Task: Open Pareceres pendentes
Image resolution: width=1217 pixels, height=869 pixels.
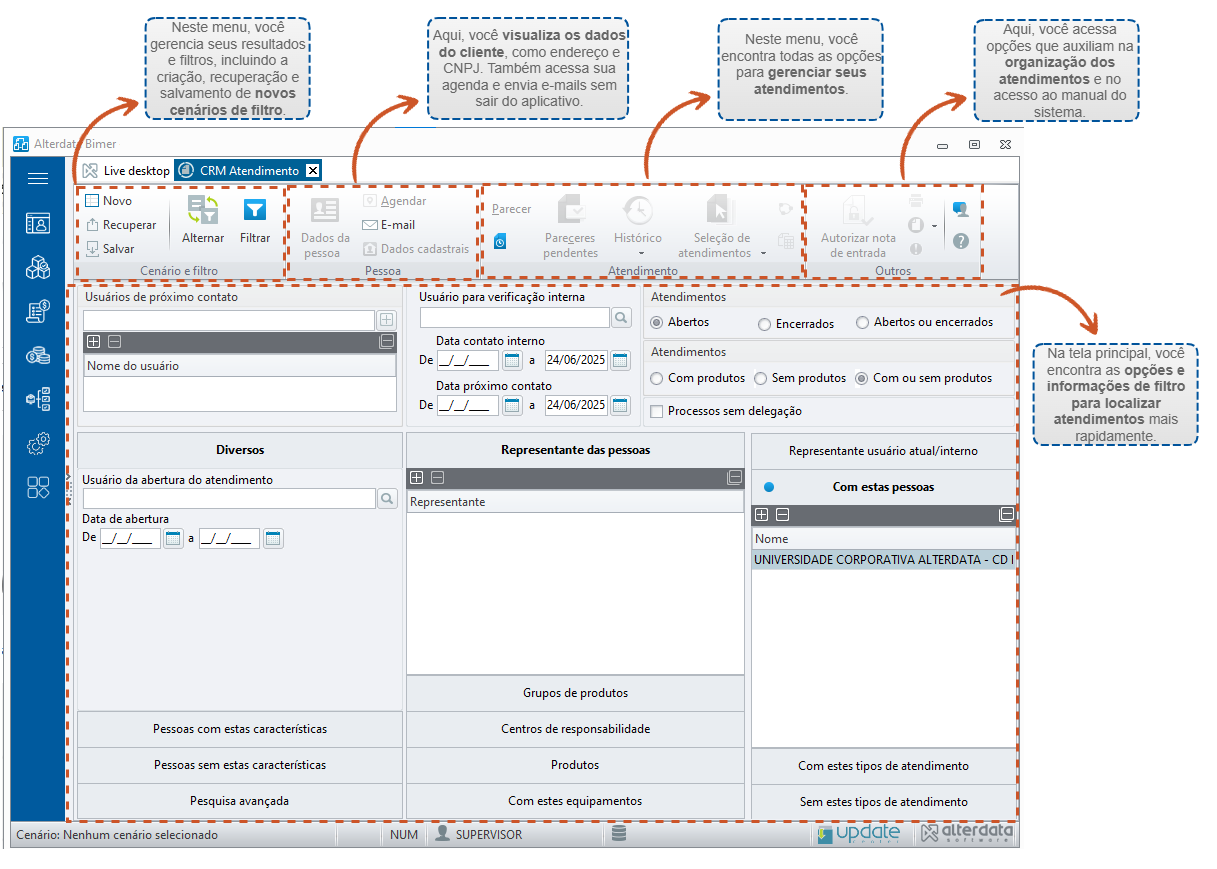Action: pyautogui.click(x=570, y=227)
